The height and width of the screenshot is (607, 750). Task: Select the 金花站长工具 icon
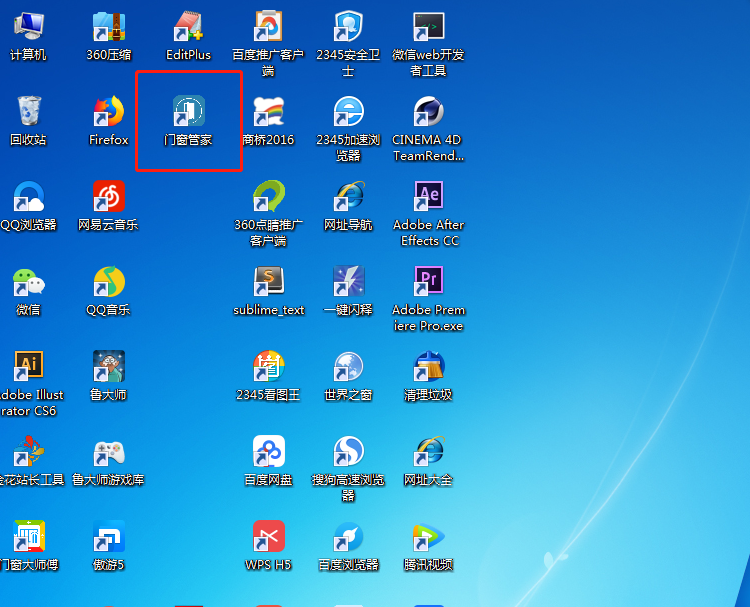[29, 451]
